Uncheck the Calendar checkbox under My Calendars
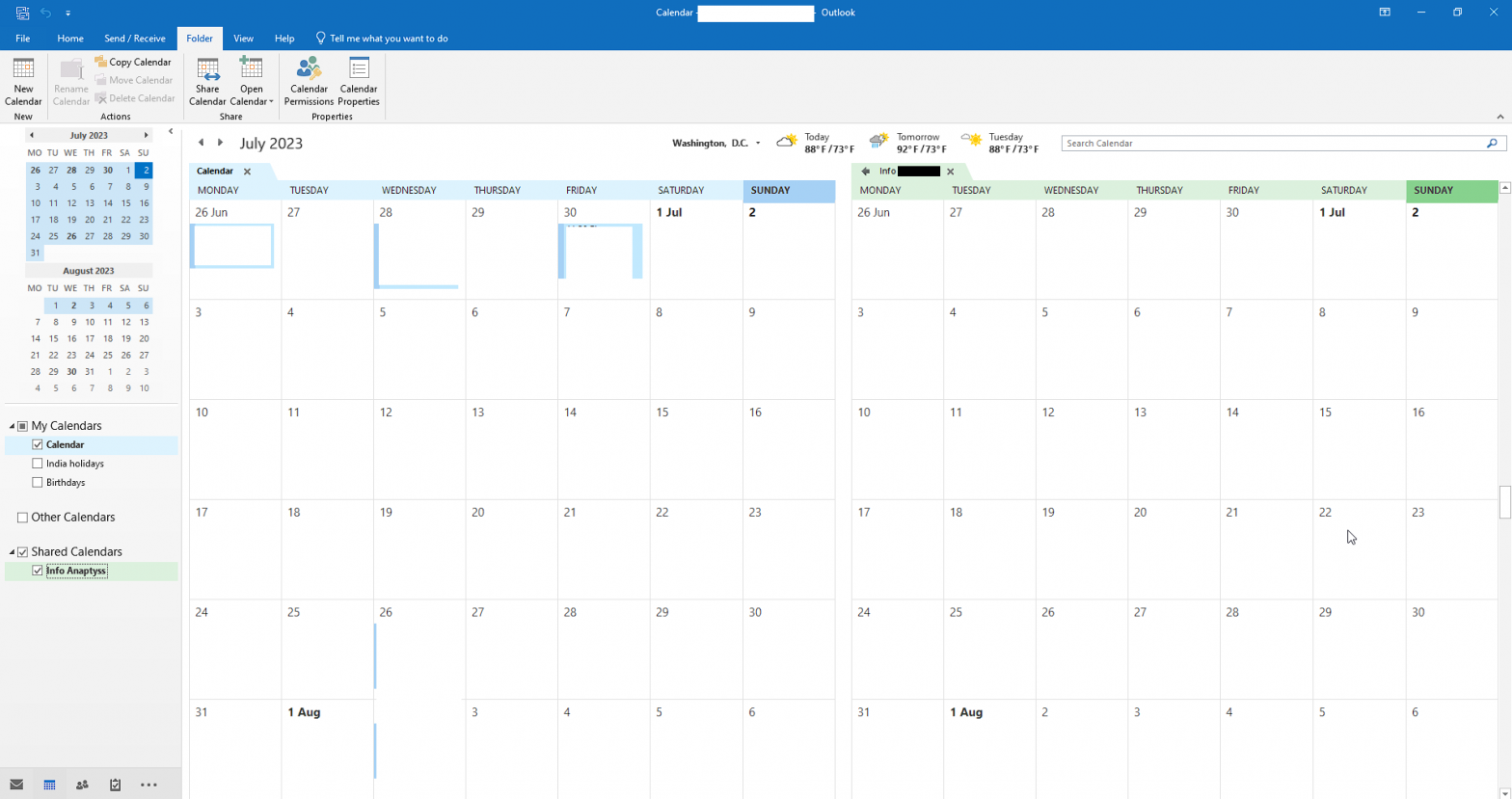The height and width of the screenshot is (799, 1512). pyautogui.click(x=38, y=444)
